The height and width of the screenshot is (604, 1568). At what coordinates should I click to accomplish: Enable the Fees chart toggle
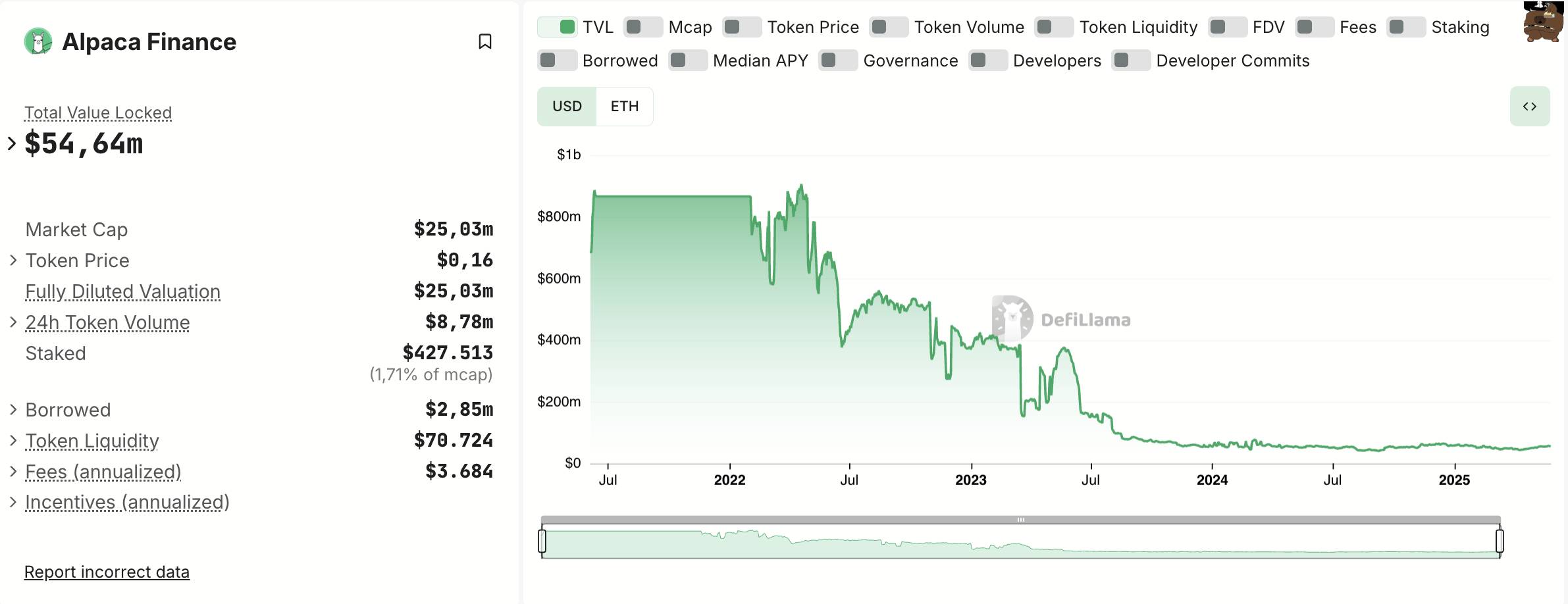(1314, 27)
